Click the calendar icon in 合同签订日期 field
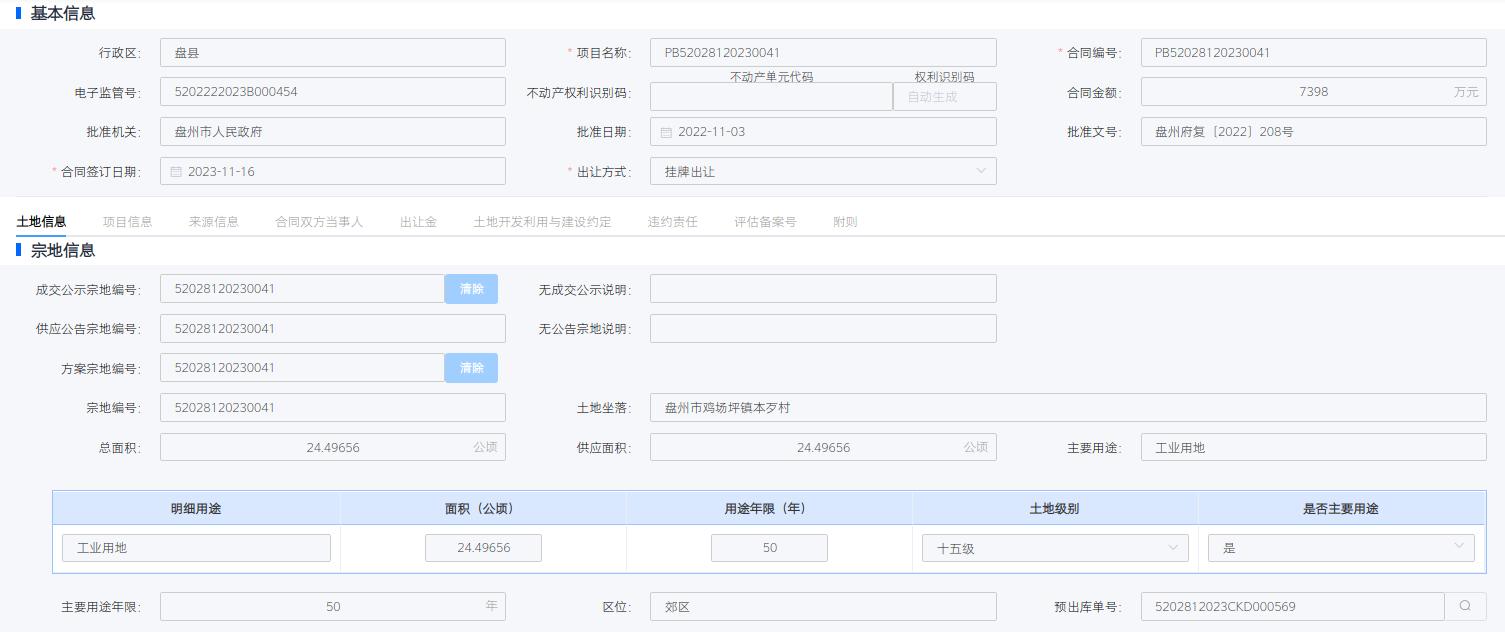1505x632 pixels. pos(176,172)
